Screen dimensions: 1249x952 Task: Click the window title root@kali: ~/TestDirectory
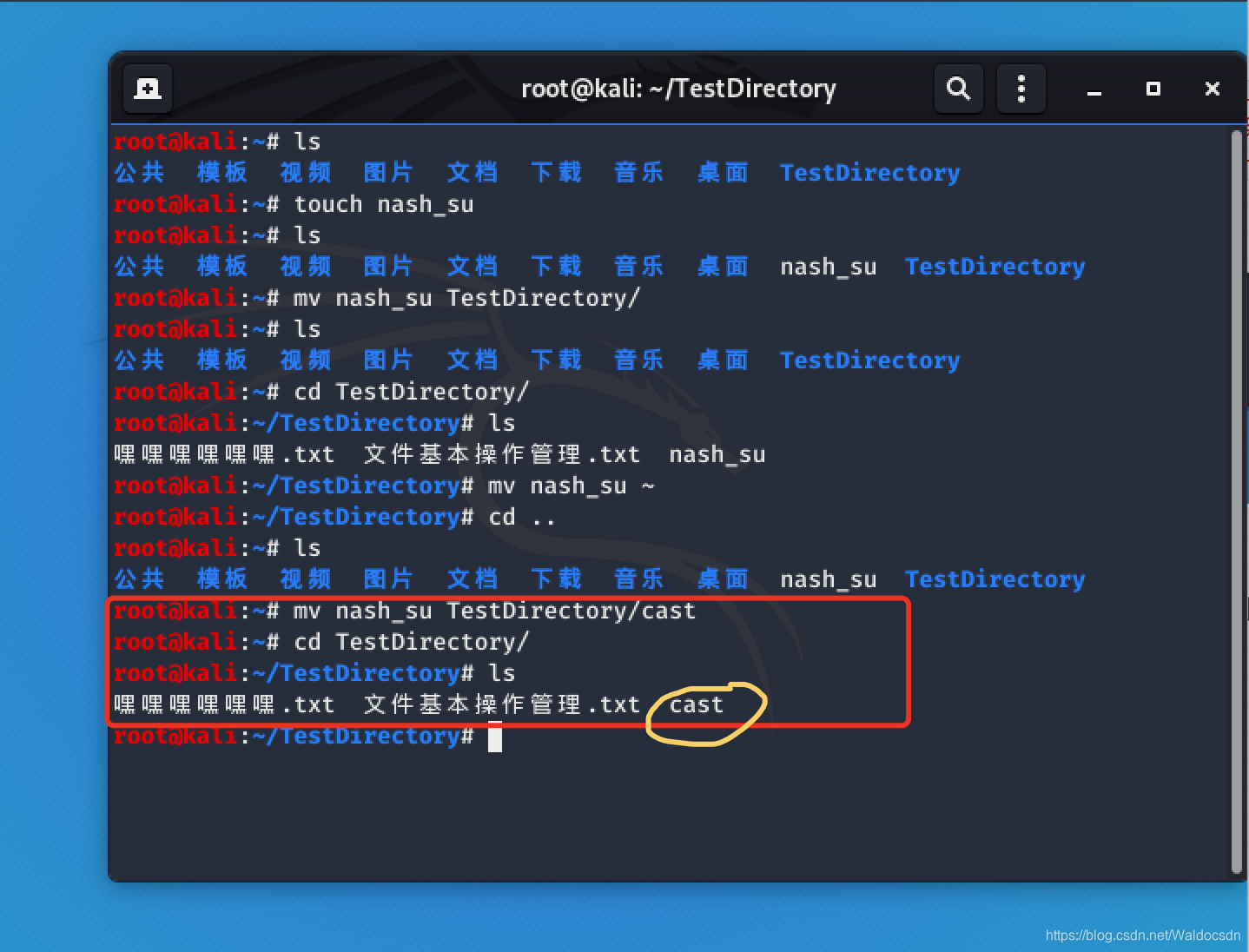click(678, 89)
